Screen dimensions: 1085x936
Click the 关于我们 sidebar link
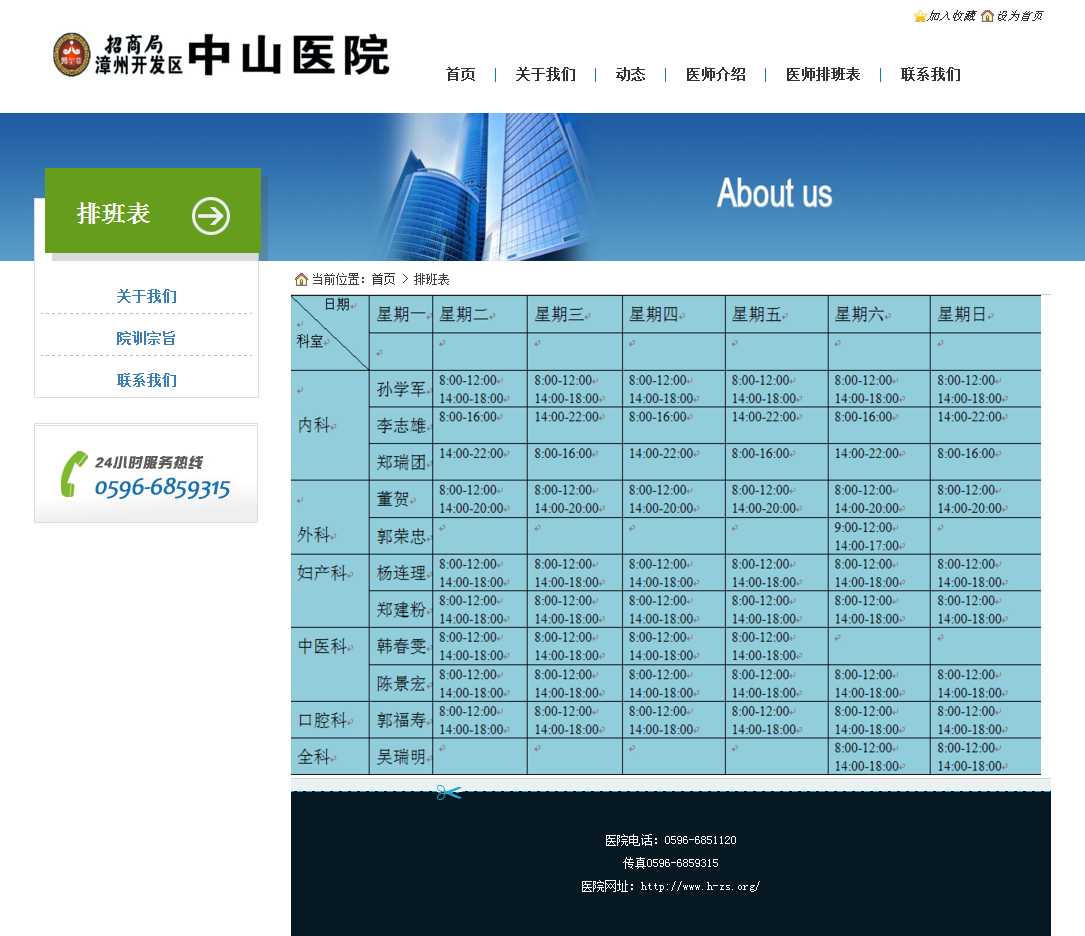146,297
